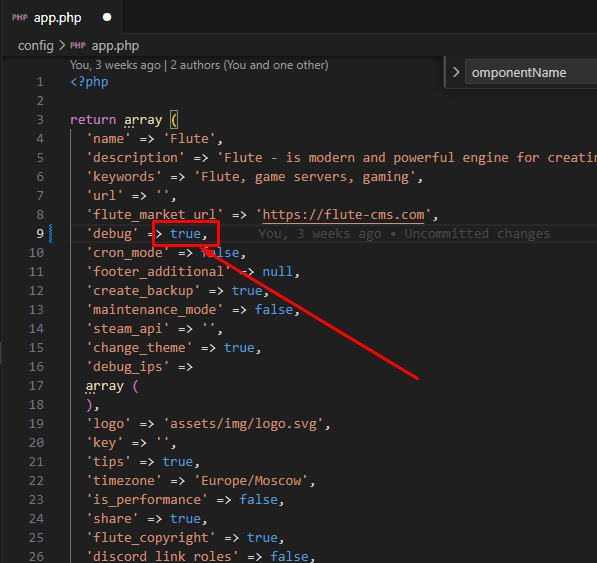Click the 'discord_link_roles' key
Viewport: 597px width, 563px height.
pos(162,557)
